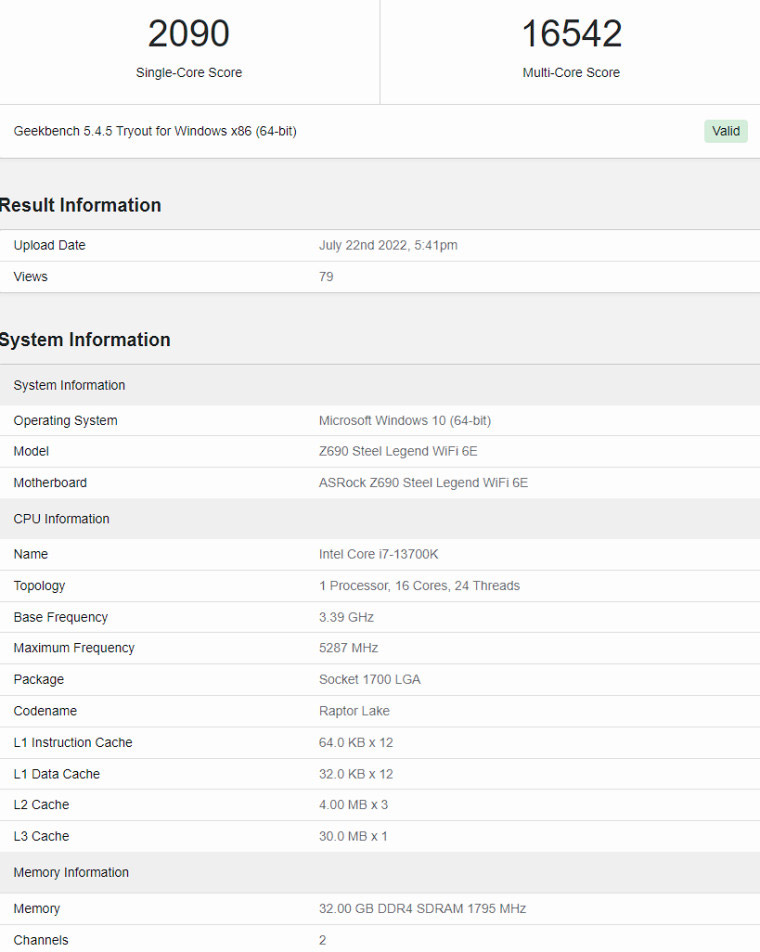The width and height of the screenshot is (760, 952).
Task: Click the 16542 multi-core score number
Action: [x=571, y=34]
